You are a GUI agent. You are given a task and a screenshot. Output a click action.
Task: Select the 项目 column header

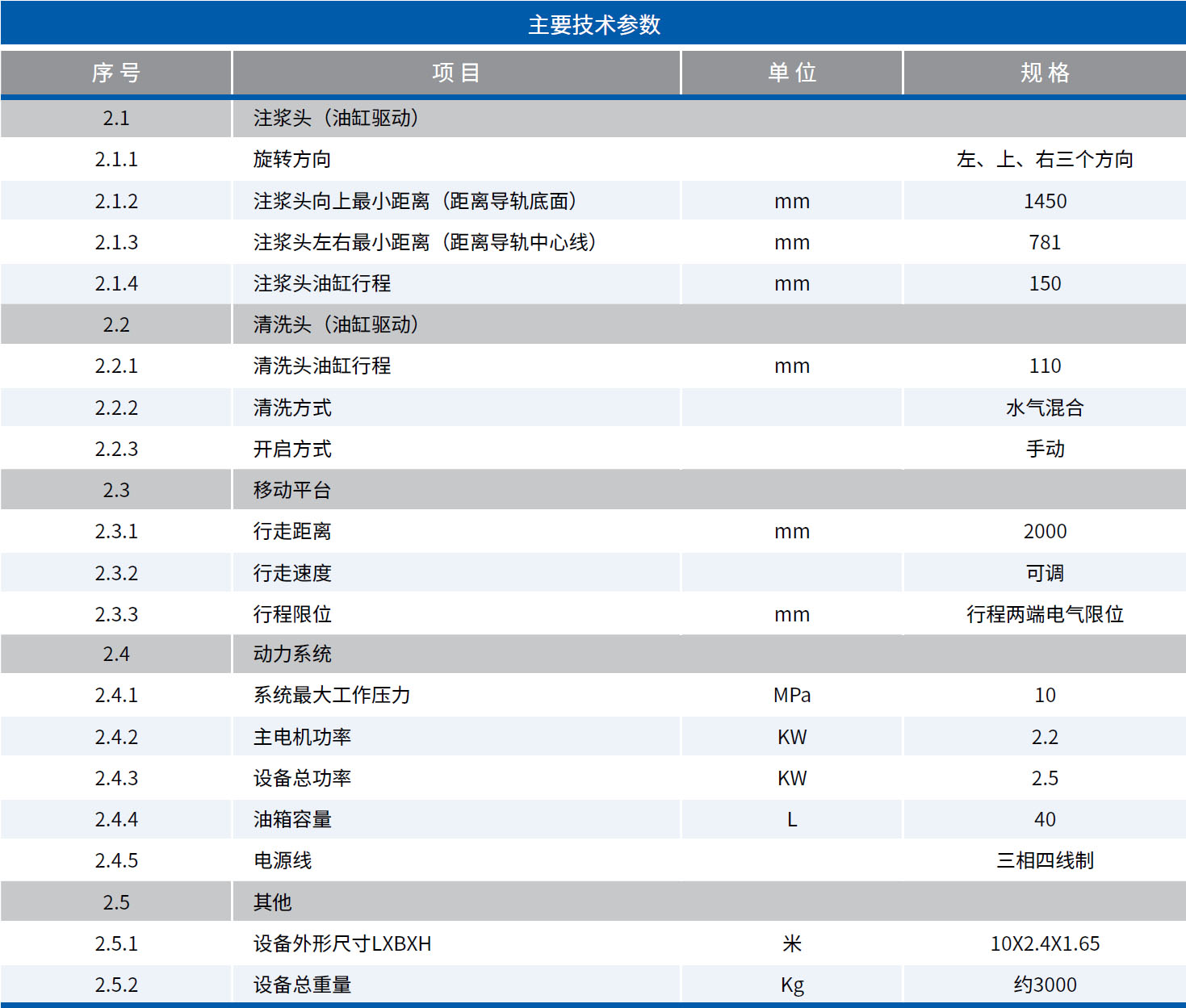pos(456,73)
